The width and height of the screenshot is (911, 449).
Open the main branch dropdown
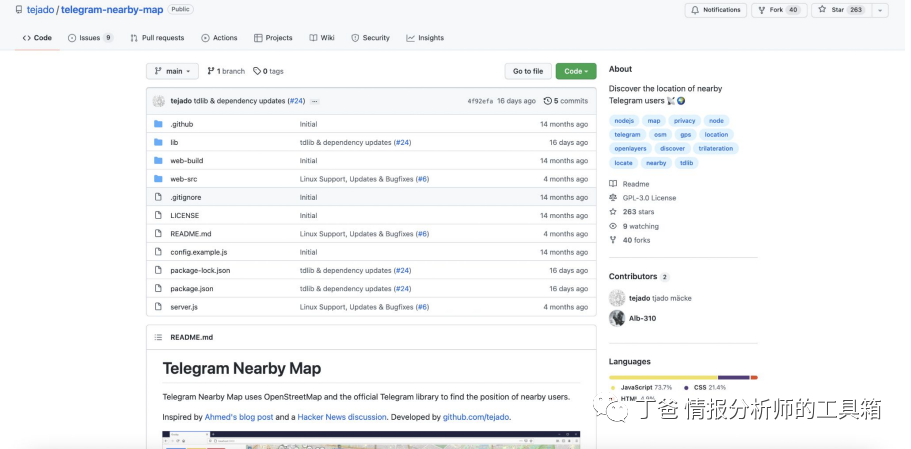click(x=172, y=71)
